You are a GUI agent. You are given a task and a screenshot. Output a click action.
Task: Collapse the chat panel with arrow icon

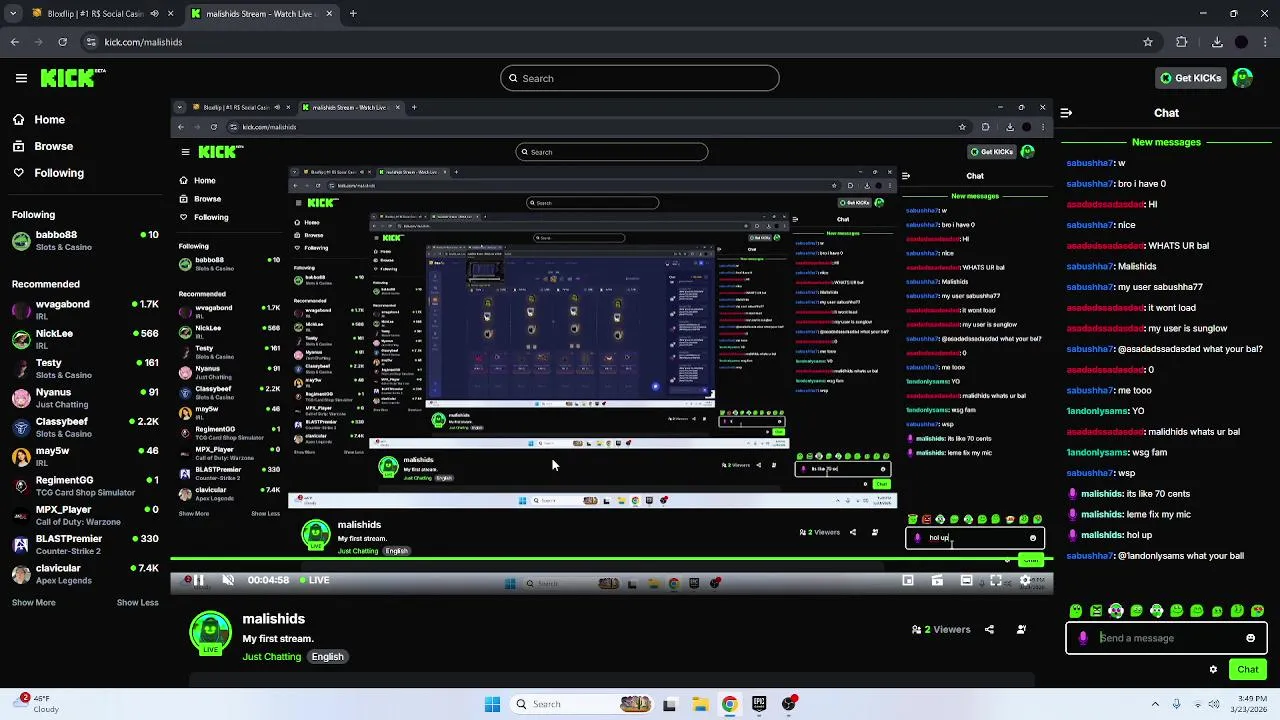(1066, 113)
